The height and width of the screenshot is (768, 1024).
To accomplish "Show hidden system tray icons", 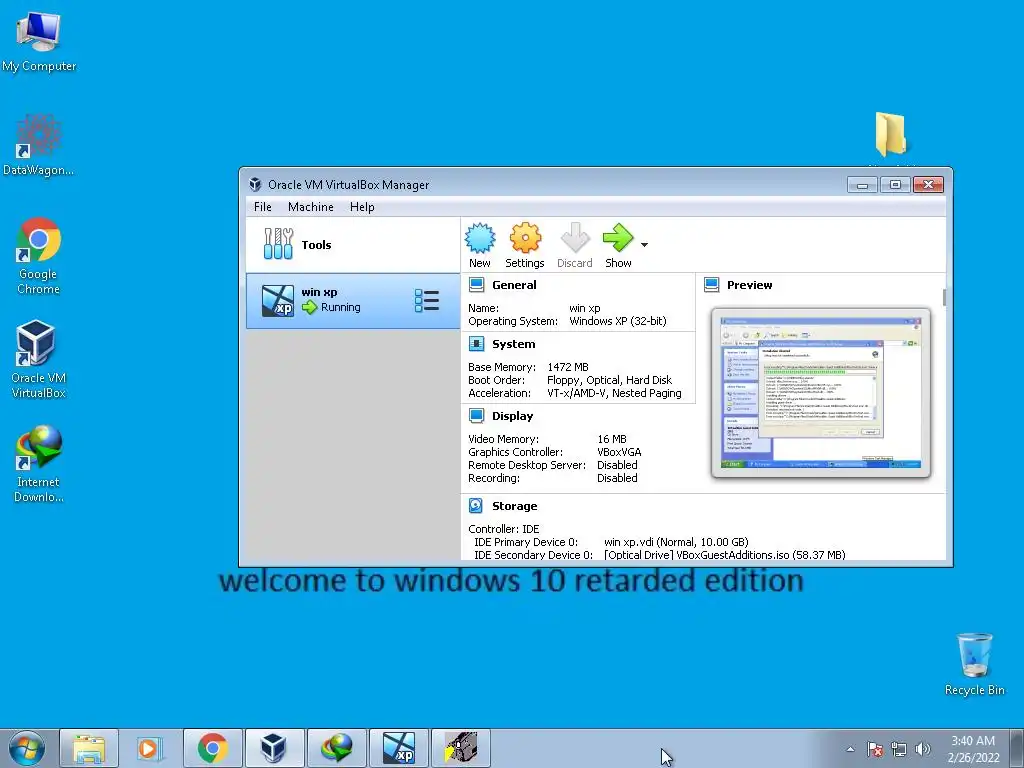I will point(850,749).
